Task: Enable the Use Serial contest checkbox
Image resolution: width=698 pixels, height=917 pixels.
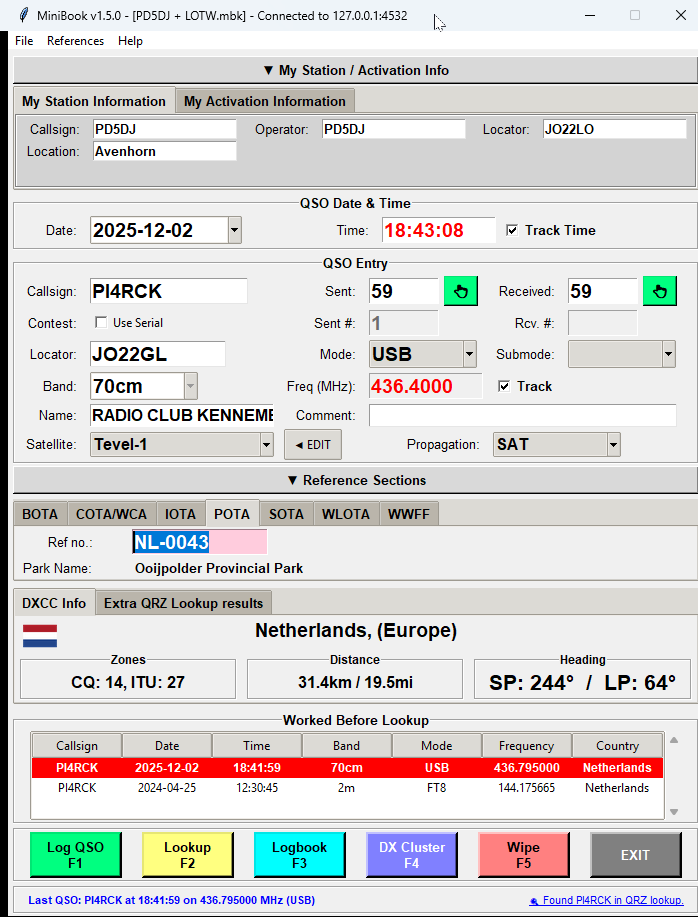Action: 101,323
